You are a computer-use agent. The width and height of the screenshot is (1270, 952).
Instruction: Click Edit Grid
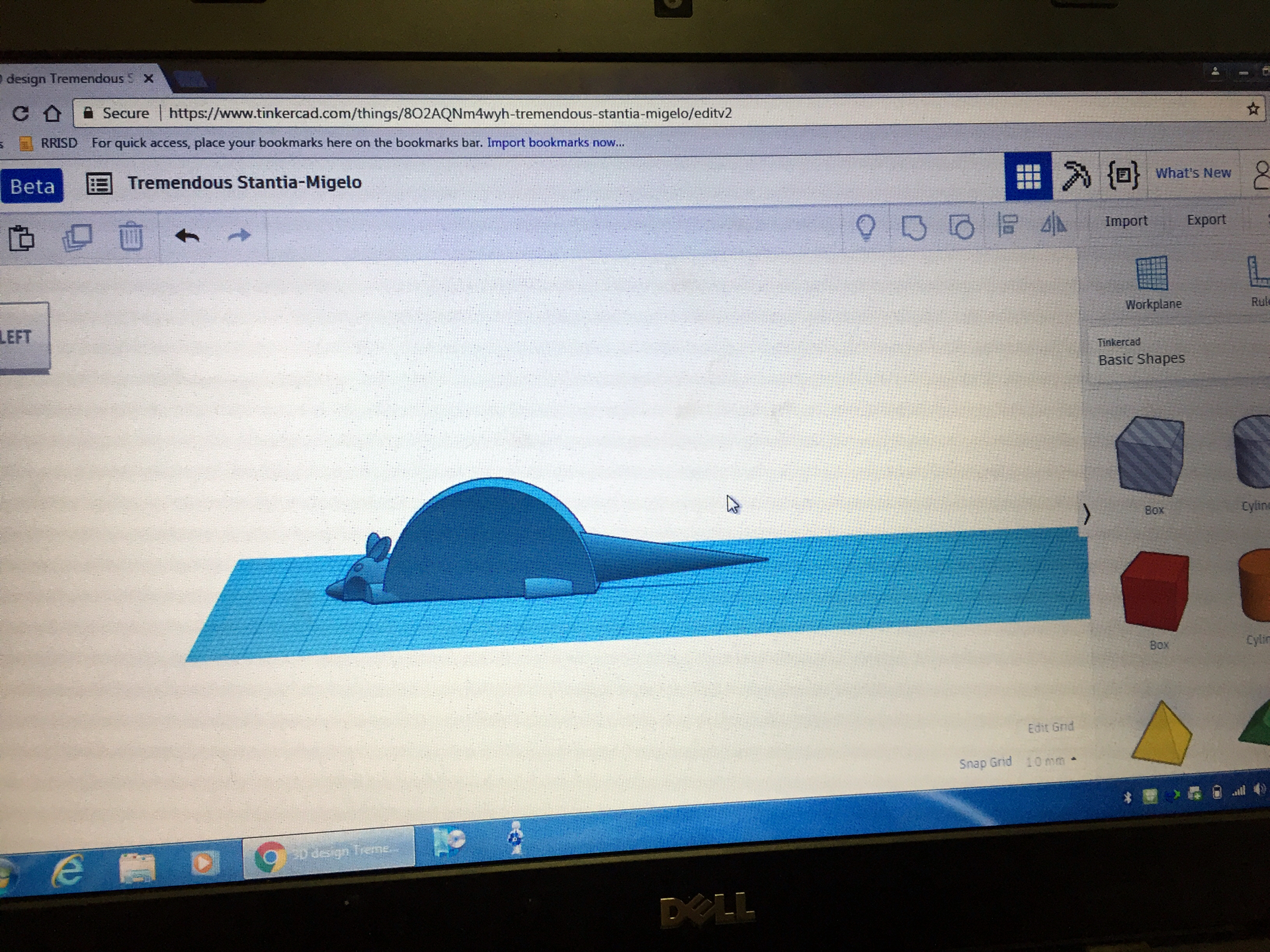(1050, 727)
